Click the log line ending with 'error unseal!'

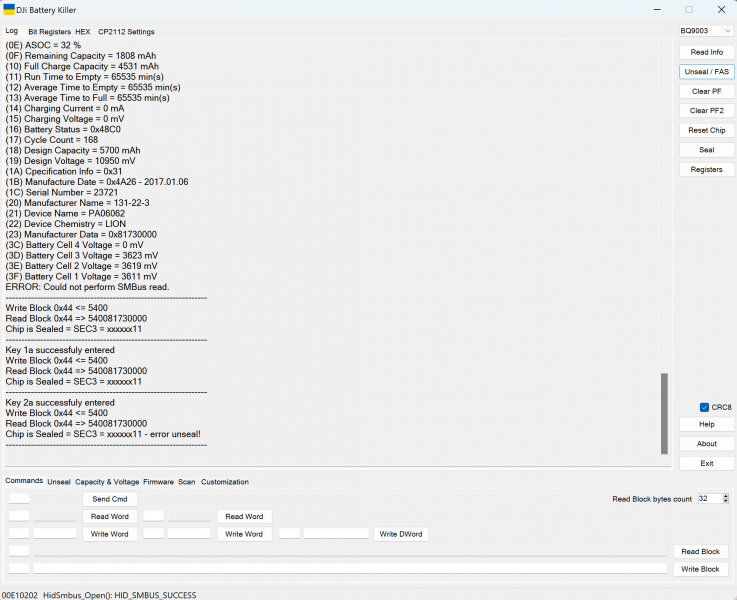(103, 434)
